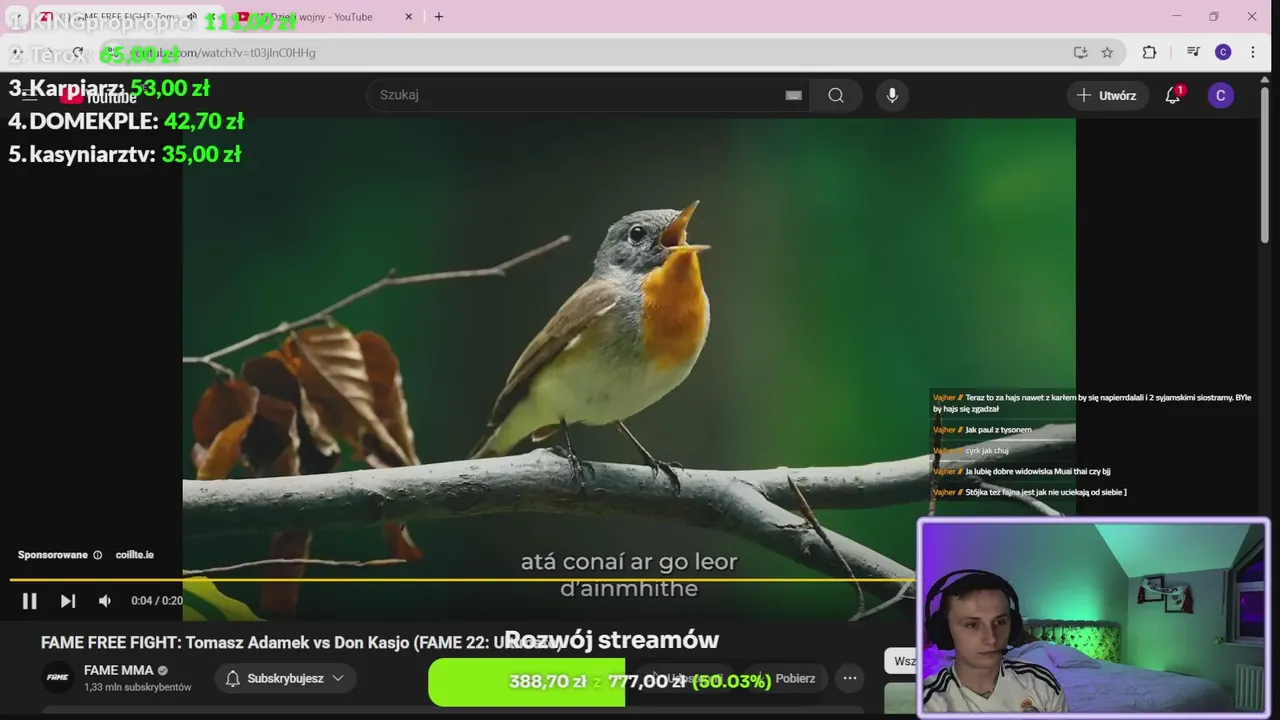1280x720 pixels.
Task: Click the streamer webcam thumbnail
Action: click(1093, 617)
